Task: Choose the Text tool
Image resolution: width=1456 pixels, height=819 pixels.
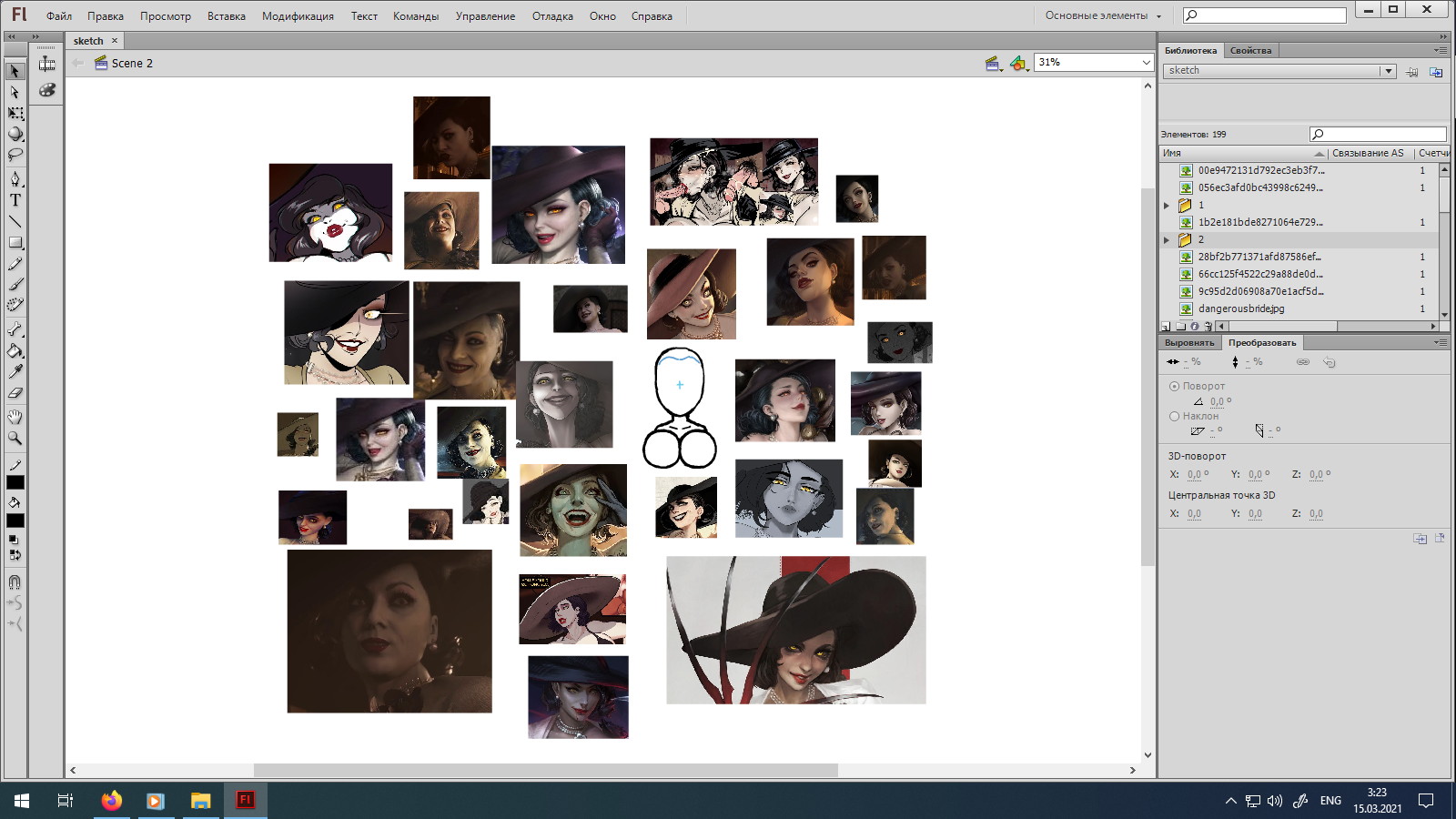Action: [x=15, y=200]
